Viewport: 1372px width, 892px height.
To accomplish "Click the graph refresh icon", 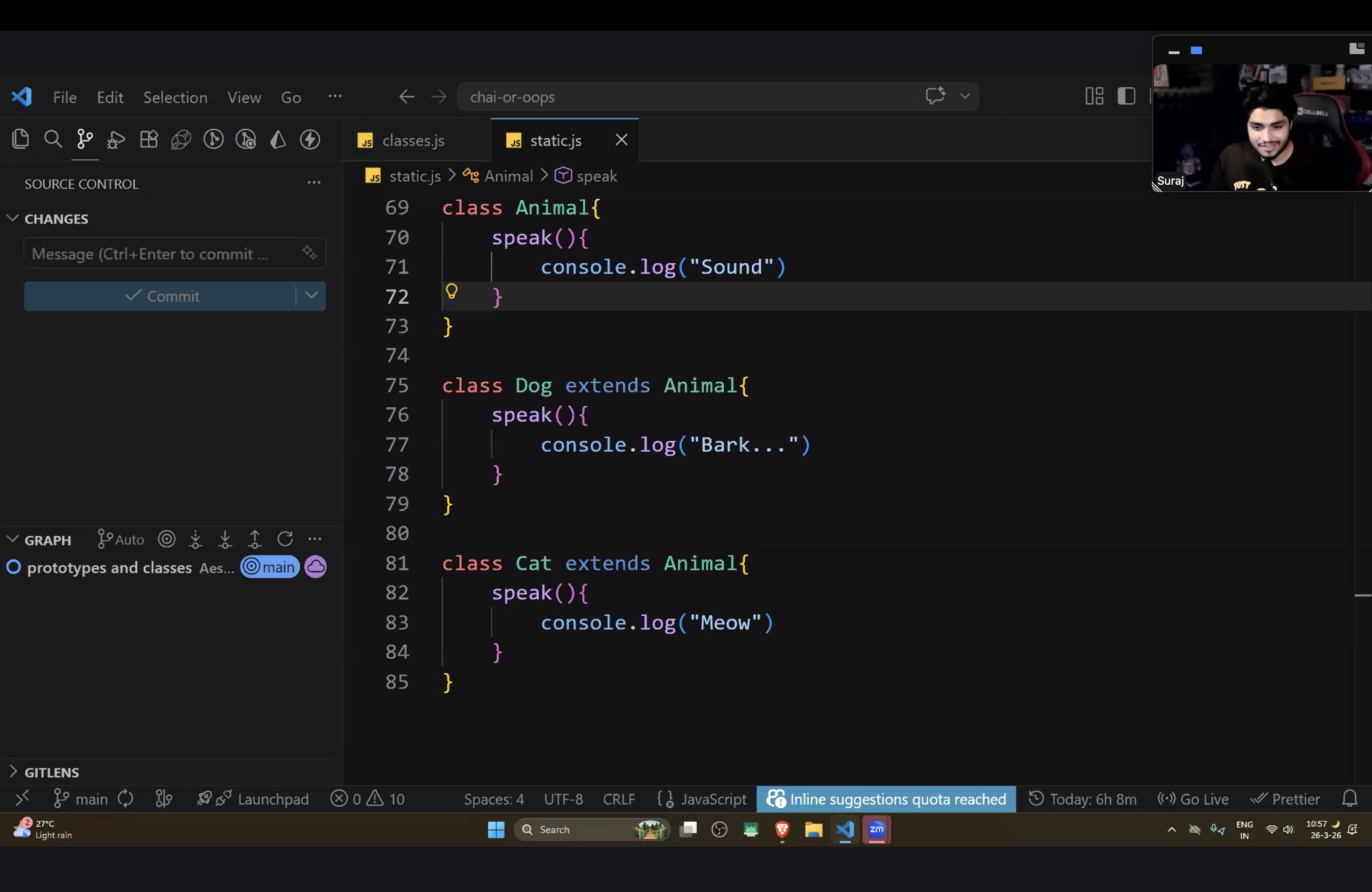I will pos(285,539).
